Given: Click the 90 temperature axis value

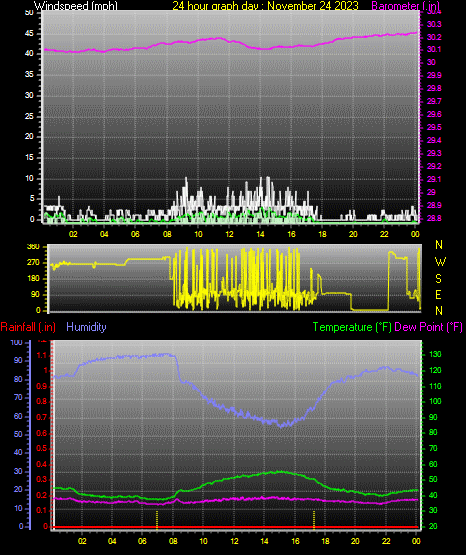Looking at the screenshot, I should (433, 417).
